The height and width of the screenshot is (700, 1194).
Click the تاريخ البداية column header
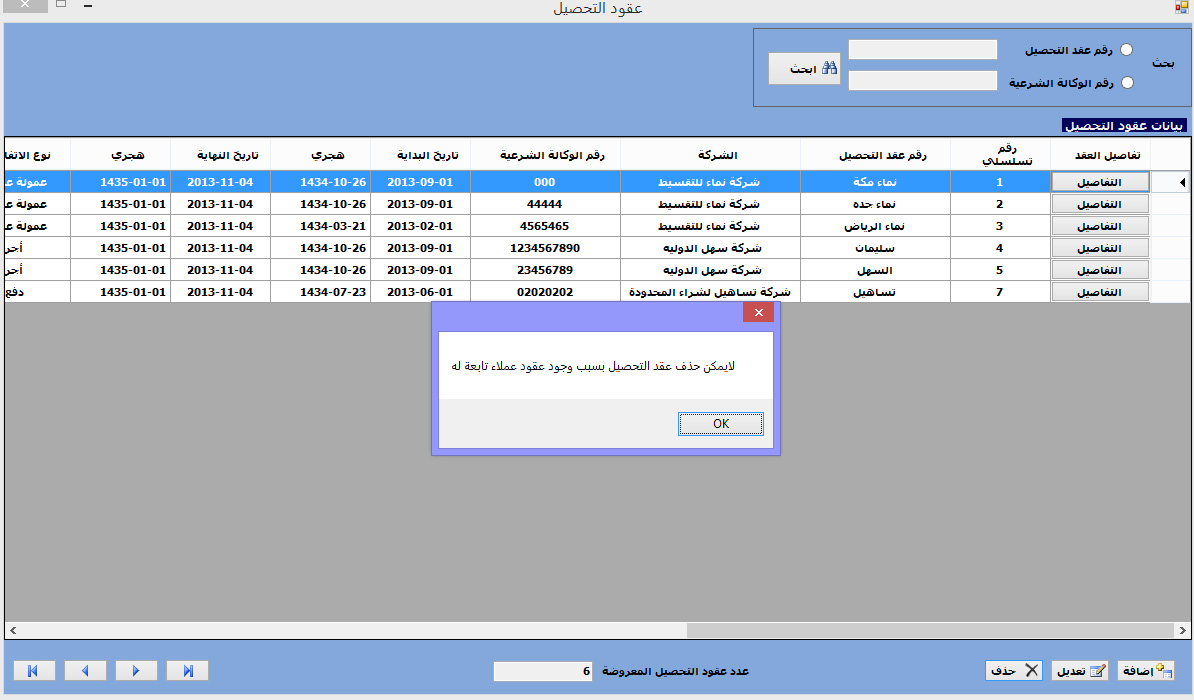click(x=420, y=156)
